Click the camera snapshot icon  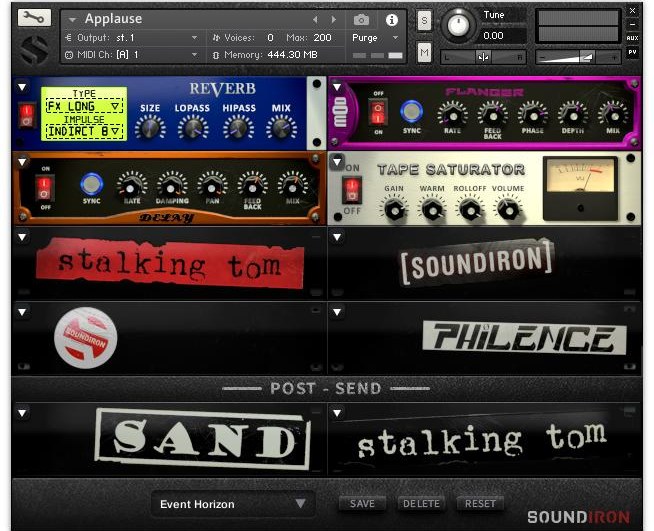361,20
